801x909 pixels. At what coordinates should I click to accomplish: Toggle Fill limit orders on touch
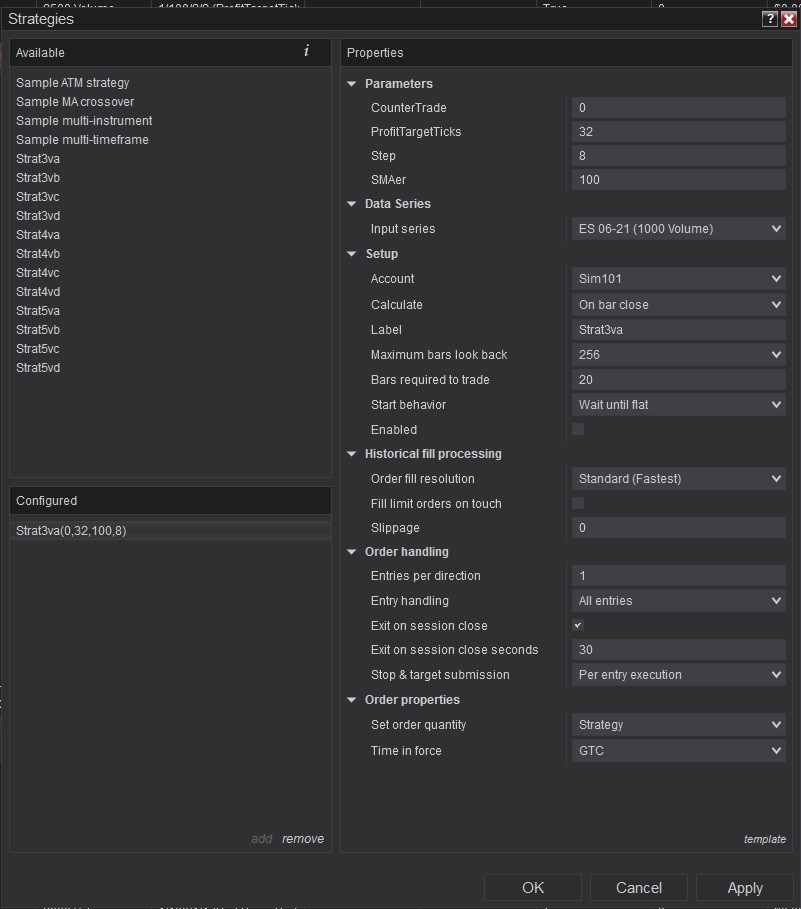tap(578, 503)
